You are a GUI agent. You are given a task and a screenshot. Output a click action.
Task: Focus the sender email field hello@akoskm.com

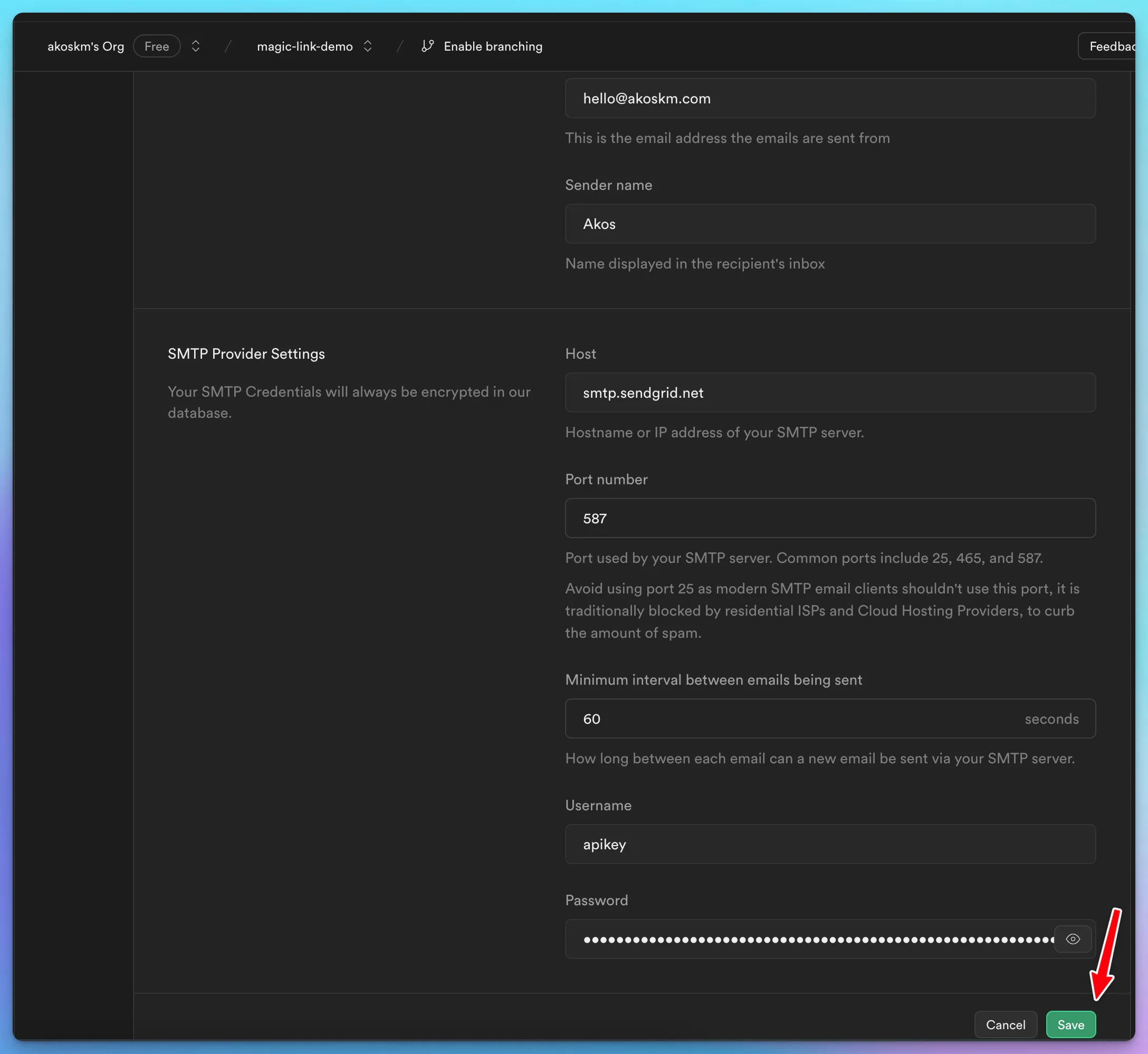(x=830, y=98)
